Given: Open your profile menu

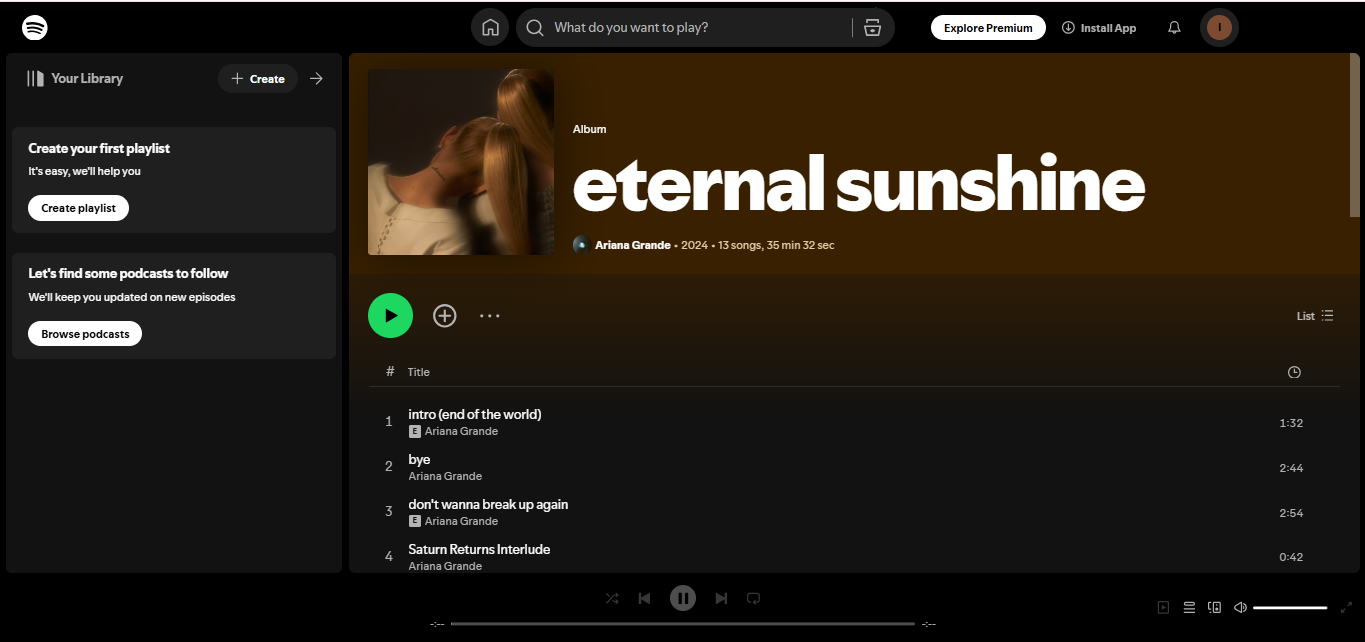Looking at the screenshot, I should (x=1219, y=27).
